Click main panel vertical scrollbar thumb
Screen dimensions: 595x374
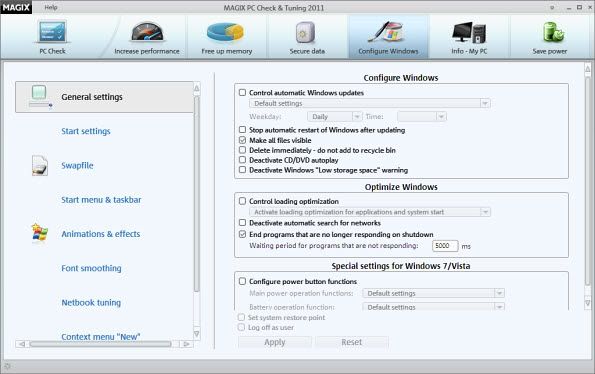[587, 182]
